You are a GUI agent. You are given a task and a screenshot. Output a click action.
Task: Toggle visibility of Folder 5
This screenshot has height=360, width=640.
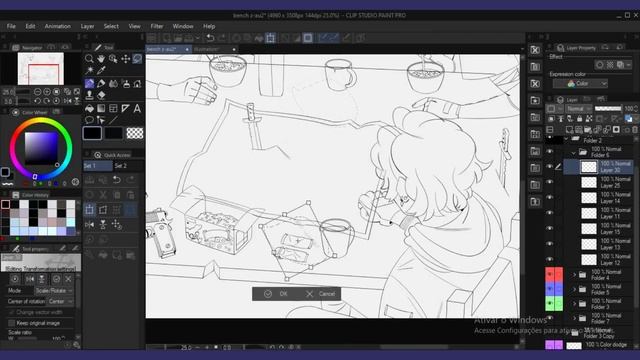pyautogui.click(x=549, y=289)
